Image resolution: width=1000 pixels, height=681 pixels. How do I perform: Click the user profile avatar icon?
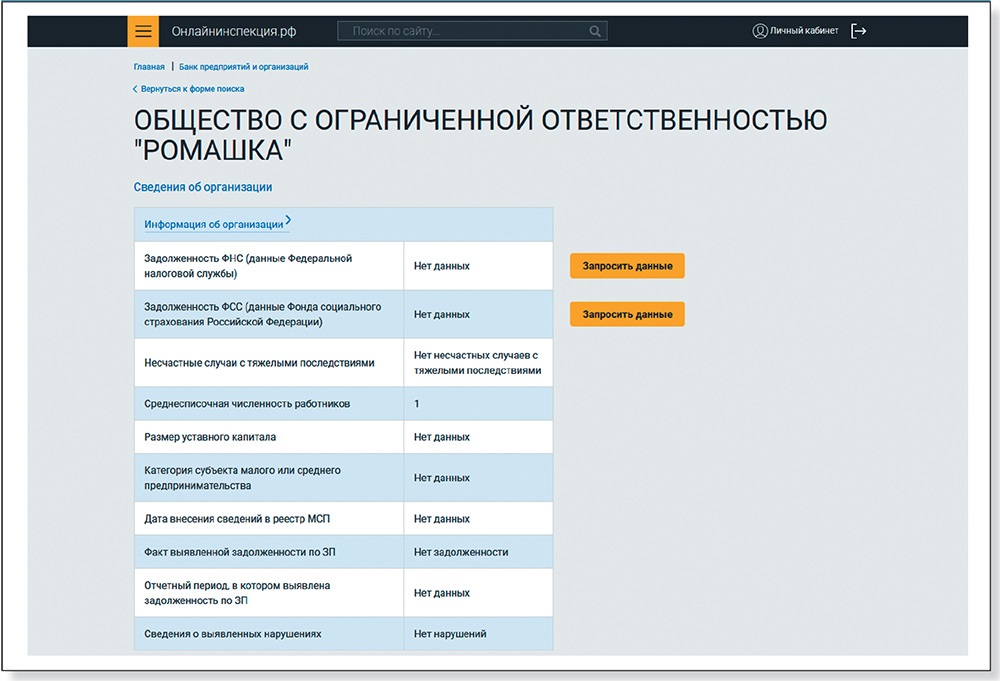(x=759, y=31)
